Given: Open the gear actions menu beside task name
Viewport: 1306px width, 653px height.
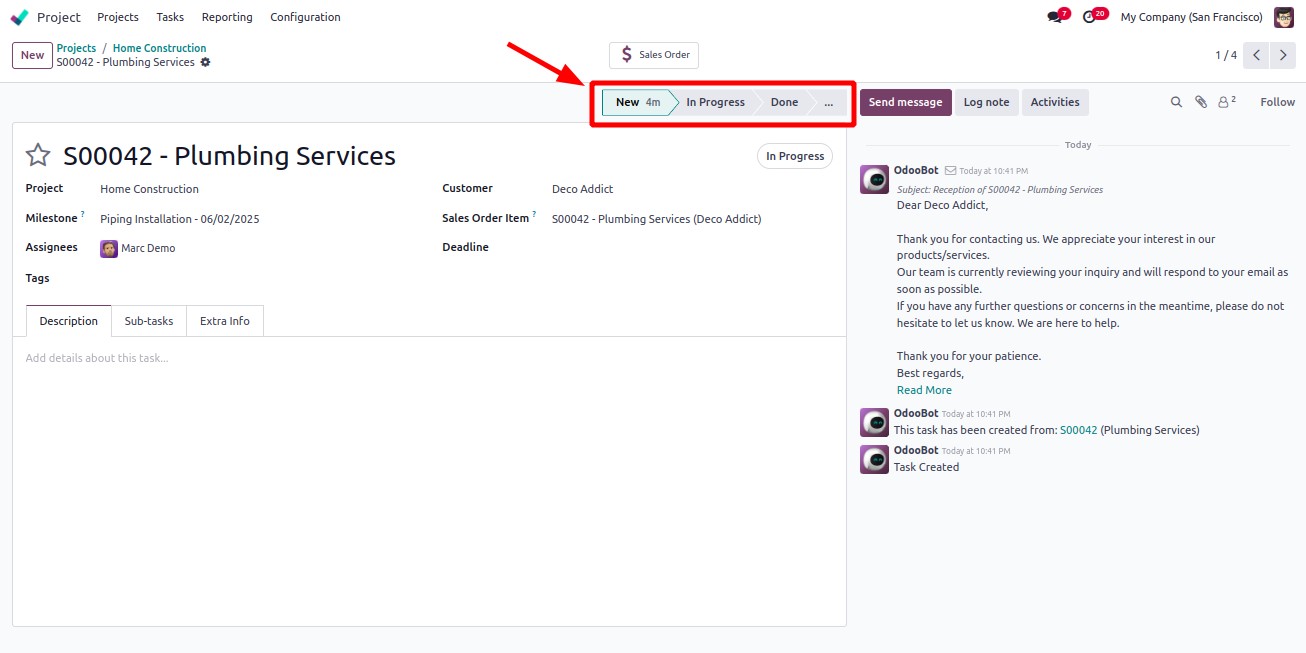Looking at the screenshot, I should pos(205,62).
